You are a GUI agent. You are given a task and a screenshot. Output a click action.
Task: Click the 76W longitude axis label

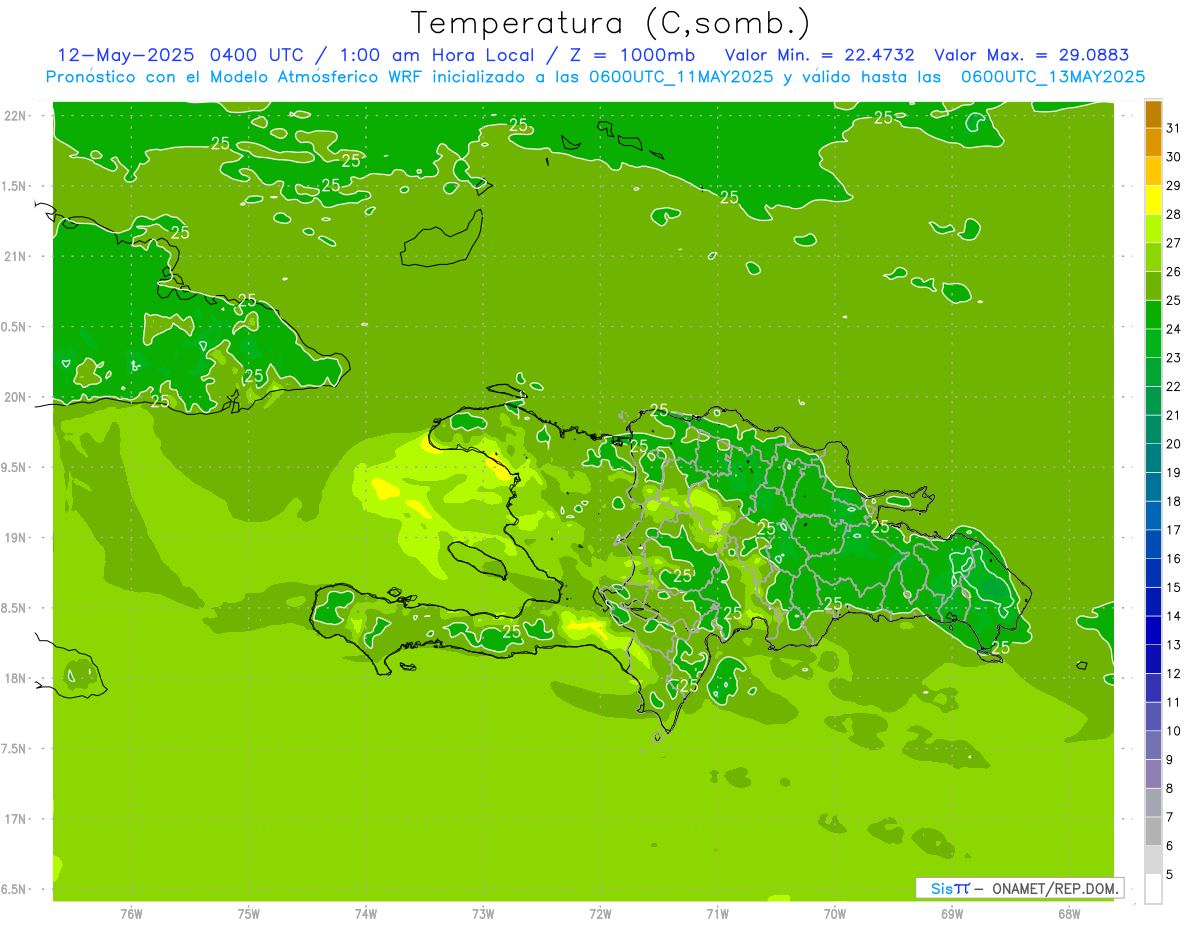[x=131, y=913]
